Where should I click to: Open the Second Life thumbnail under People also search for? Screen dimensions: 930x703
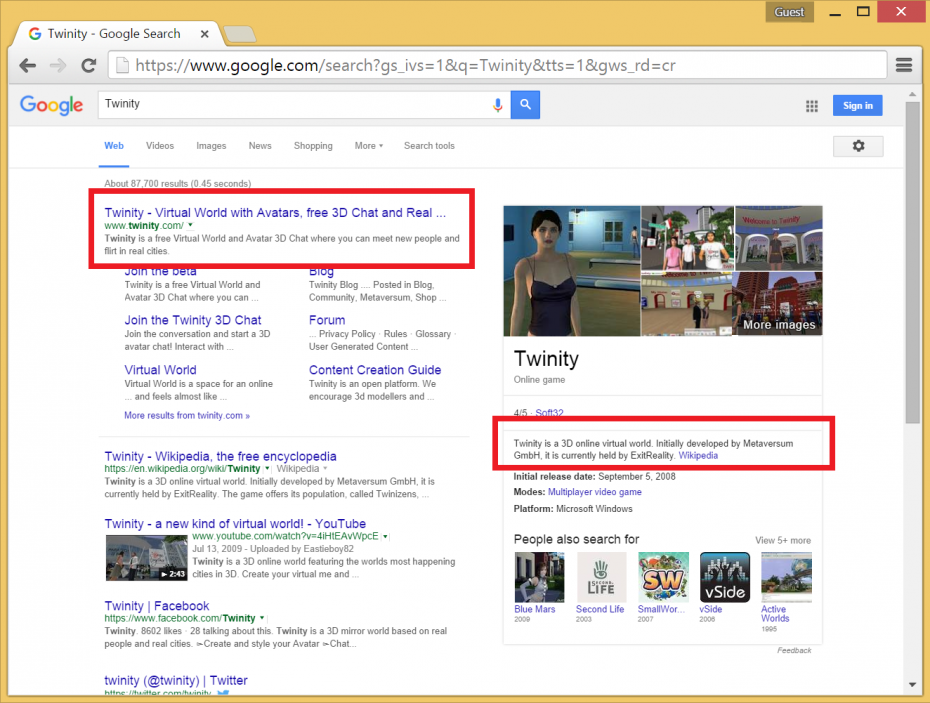point(601,577)
